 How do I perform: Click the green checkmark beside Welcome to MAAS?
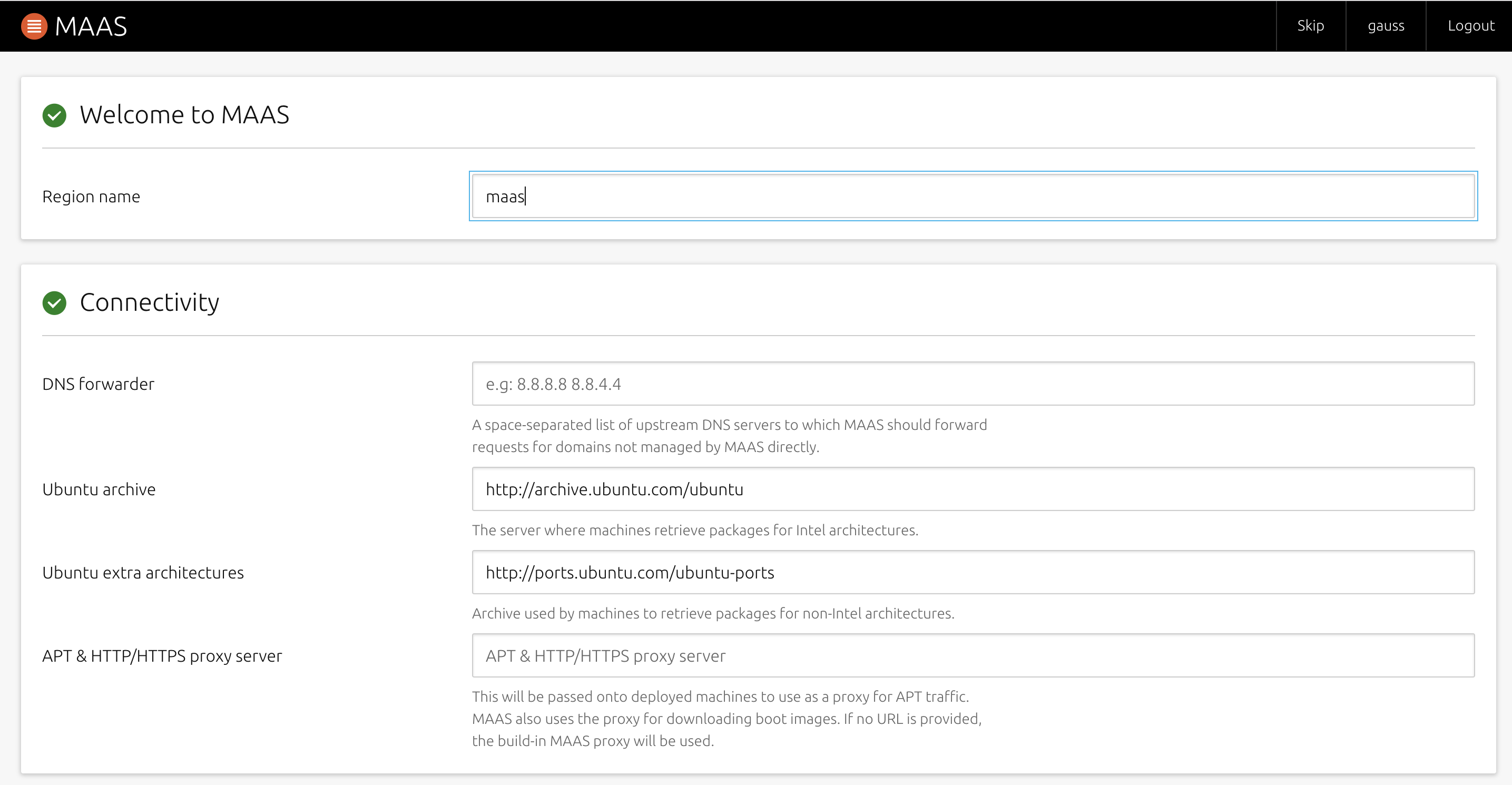(x=55, y=115)
